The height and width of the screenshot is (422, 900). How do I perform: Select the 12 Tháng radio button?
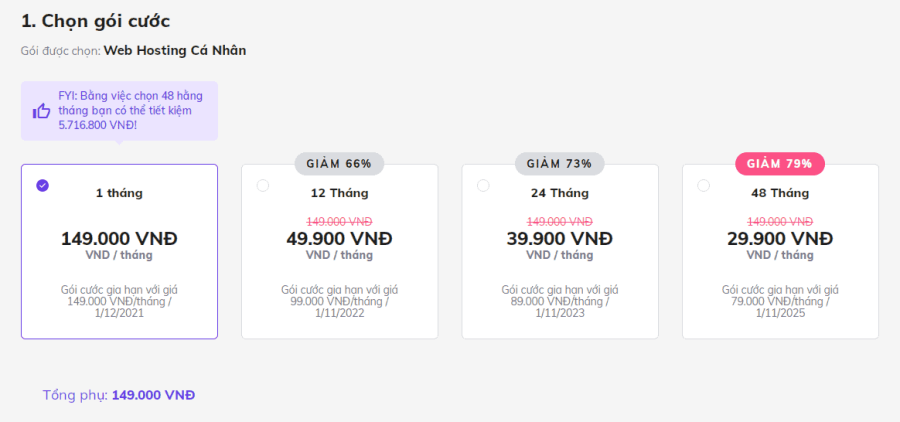coord(263,185)
